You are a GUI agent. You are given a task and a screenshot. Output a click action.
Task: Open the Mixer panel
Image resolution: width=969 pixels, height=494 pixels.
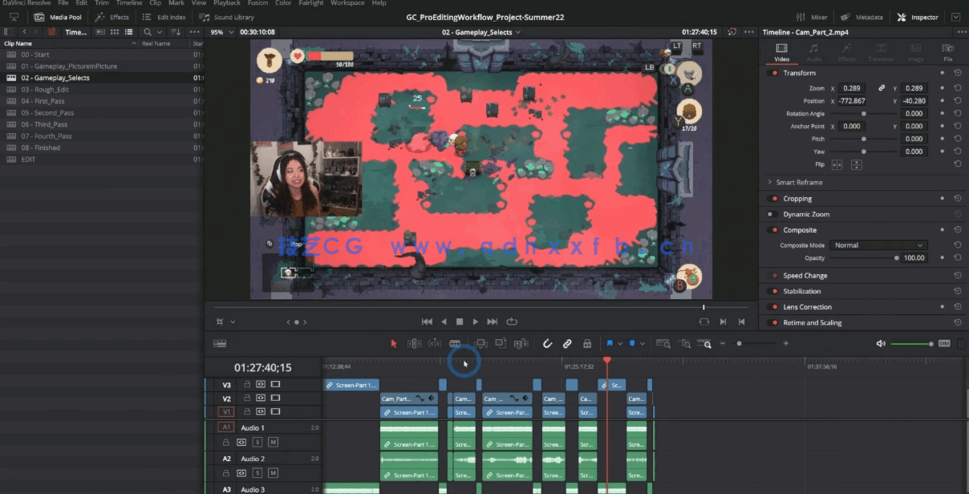(x=811, y=17)
